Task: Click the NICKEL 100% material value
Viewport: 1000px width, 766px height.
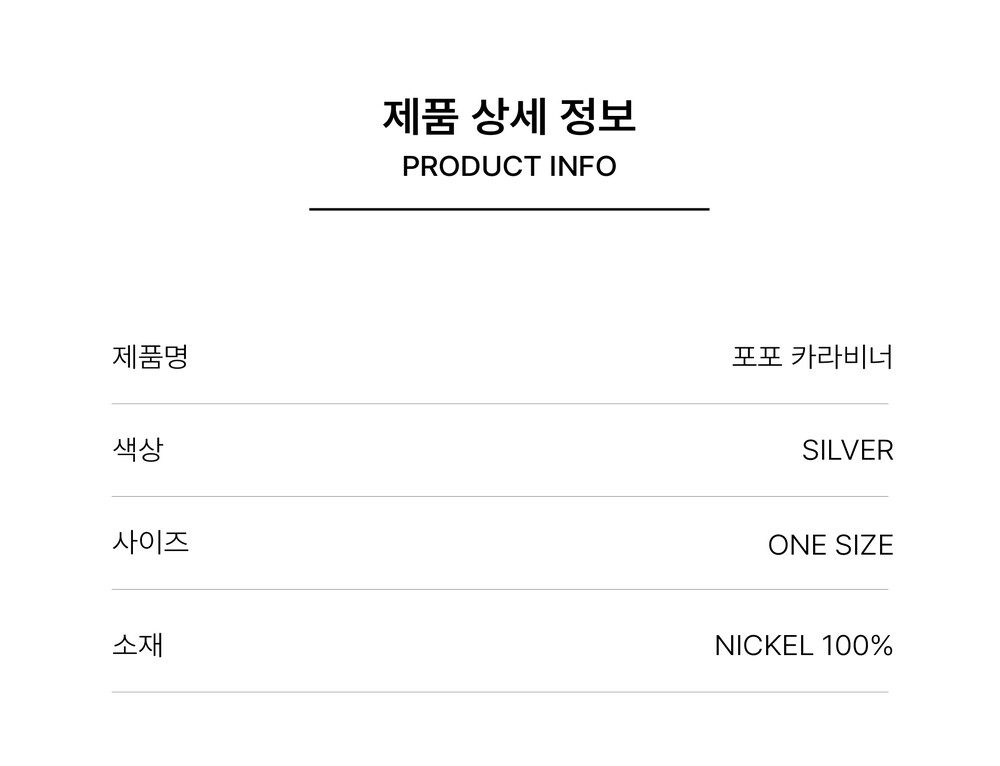Action: pyautogui.click(x=803, y=646)
